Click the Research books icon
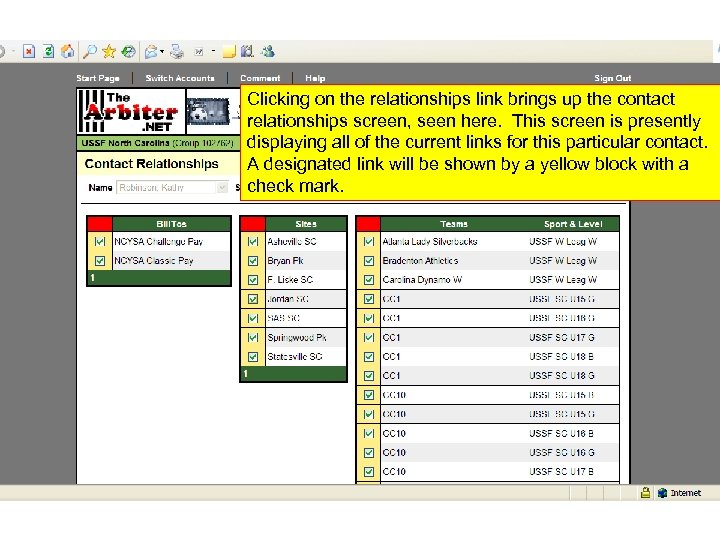The image size is (720, 540). 248,51
